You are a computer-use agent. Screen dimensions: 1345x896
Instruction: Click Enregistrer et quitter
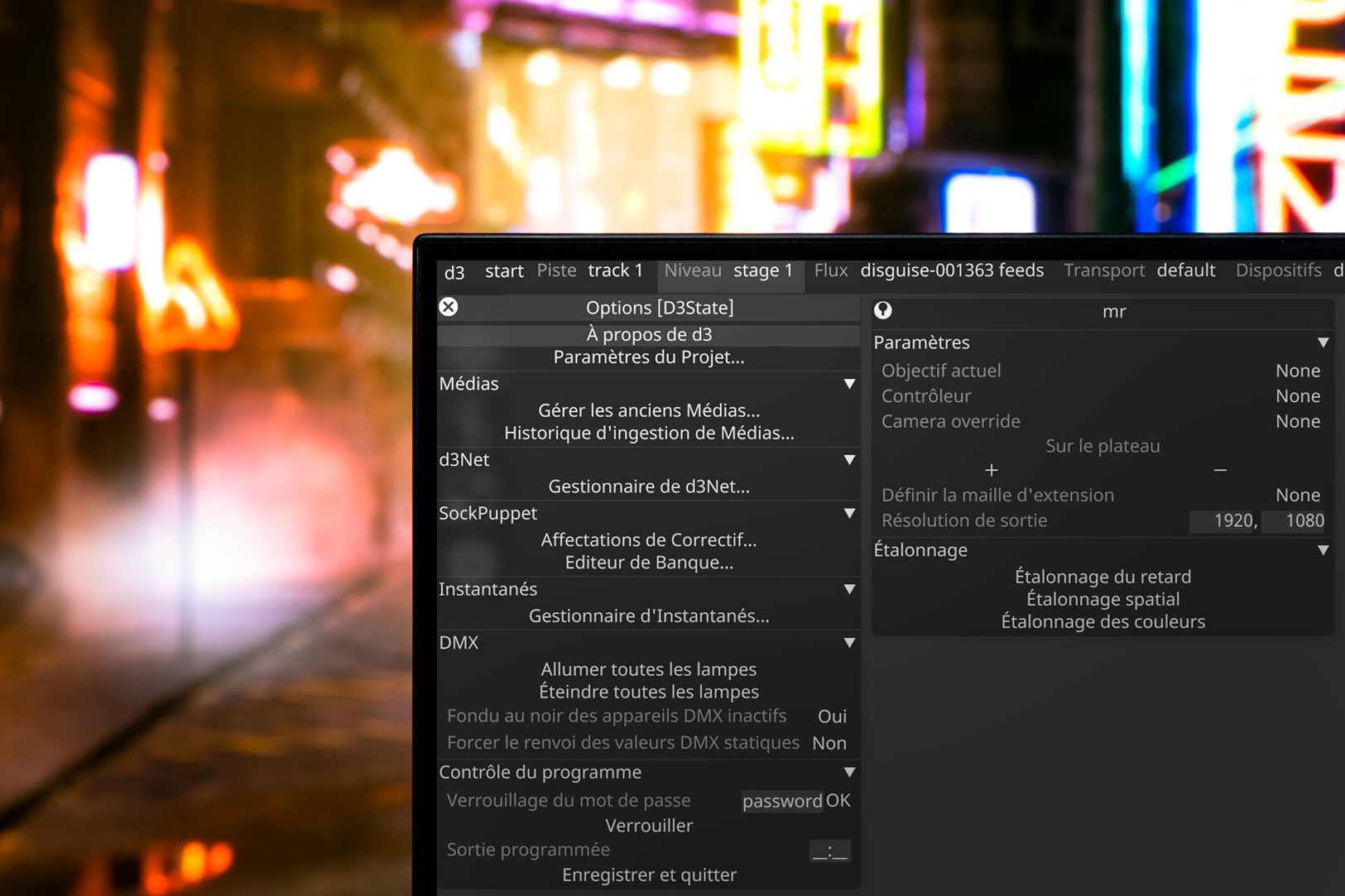(649, 875)
